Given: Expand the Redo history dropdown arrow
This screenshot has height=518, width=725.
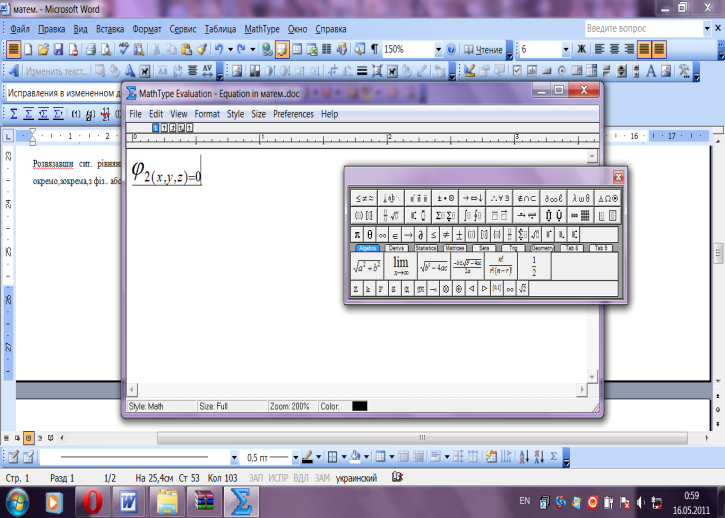Looking at the screenshot, I should [252, 49].
